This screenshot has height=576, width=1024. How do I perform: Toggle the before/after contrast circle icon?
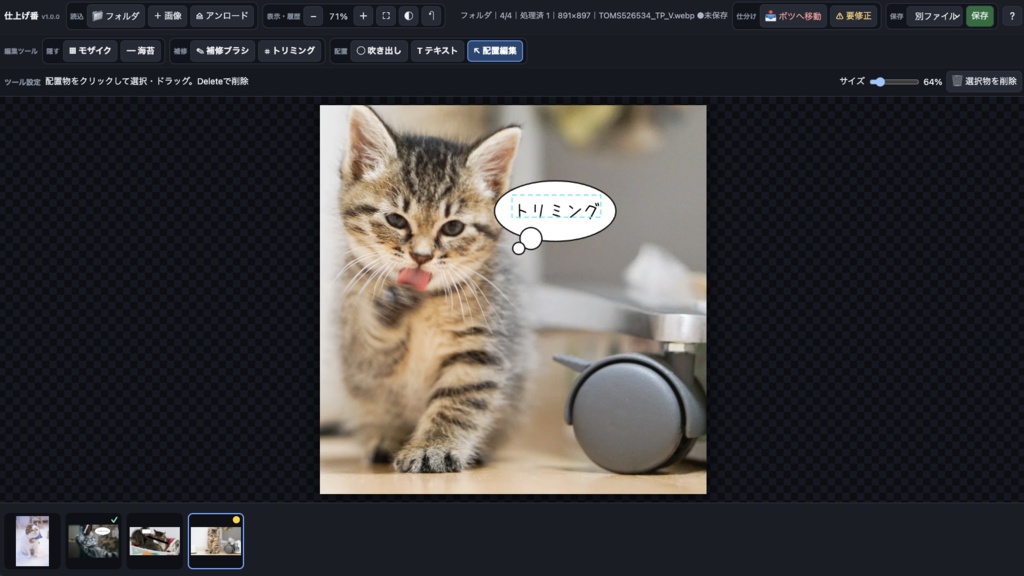point(409,16)
